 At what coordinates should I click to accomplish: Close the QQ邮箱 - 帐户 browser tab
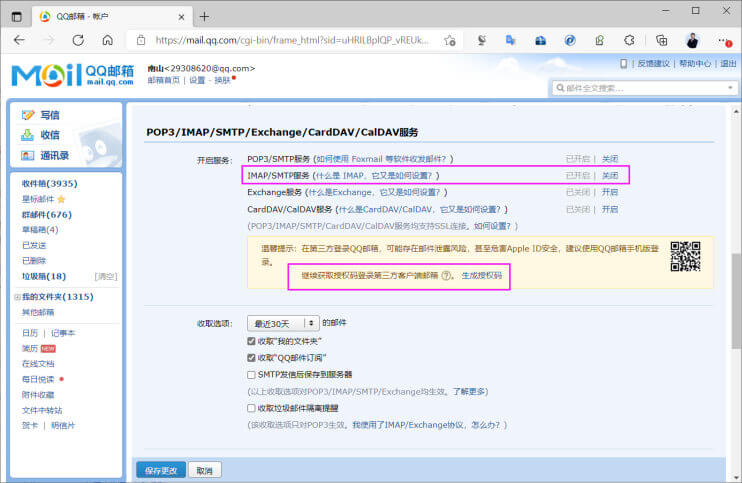click(x=181, y=17)
